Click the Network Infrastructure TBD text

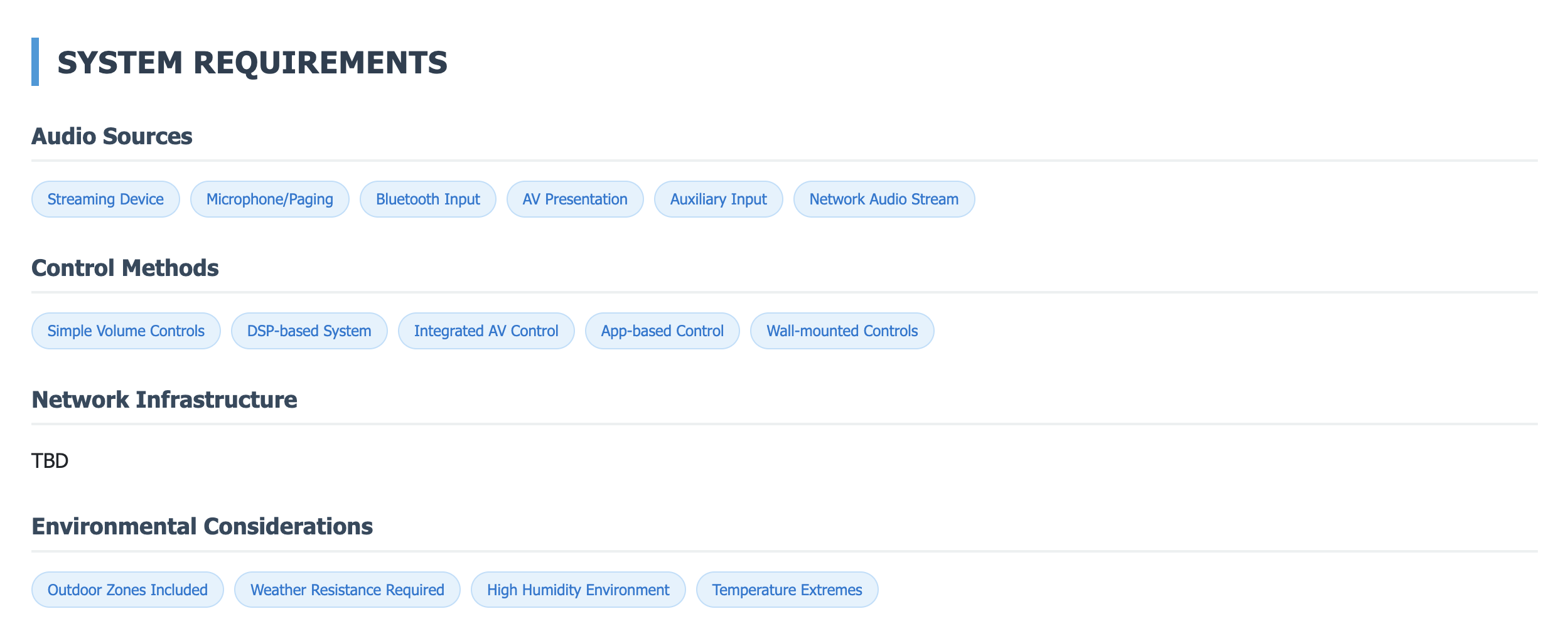pyautogui.click(x=50, y=461)
